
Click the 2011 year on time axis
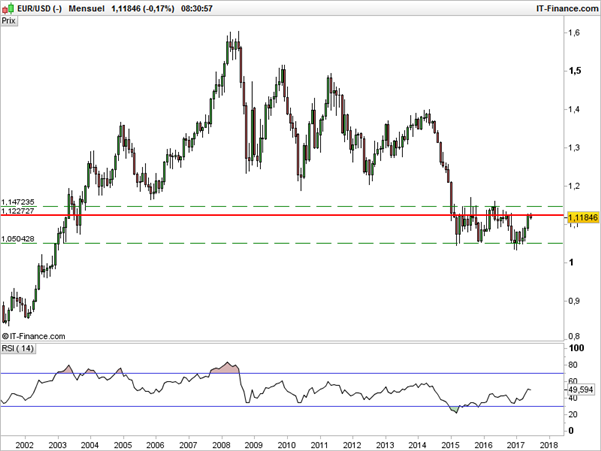tap(319, 445)
